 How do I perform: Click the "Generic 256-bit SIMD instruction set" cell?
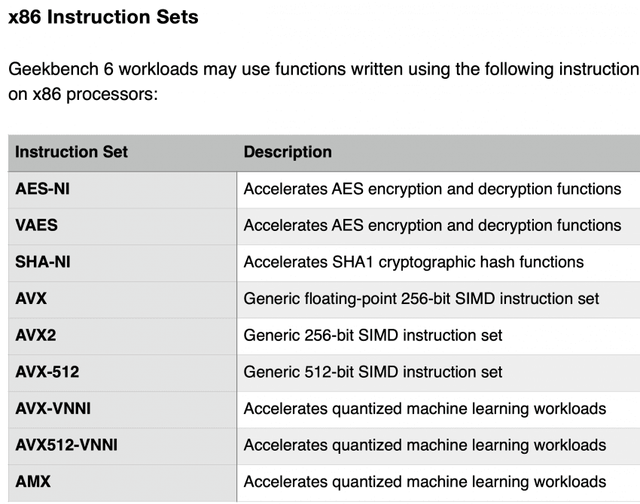(373, 335)
